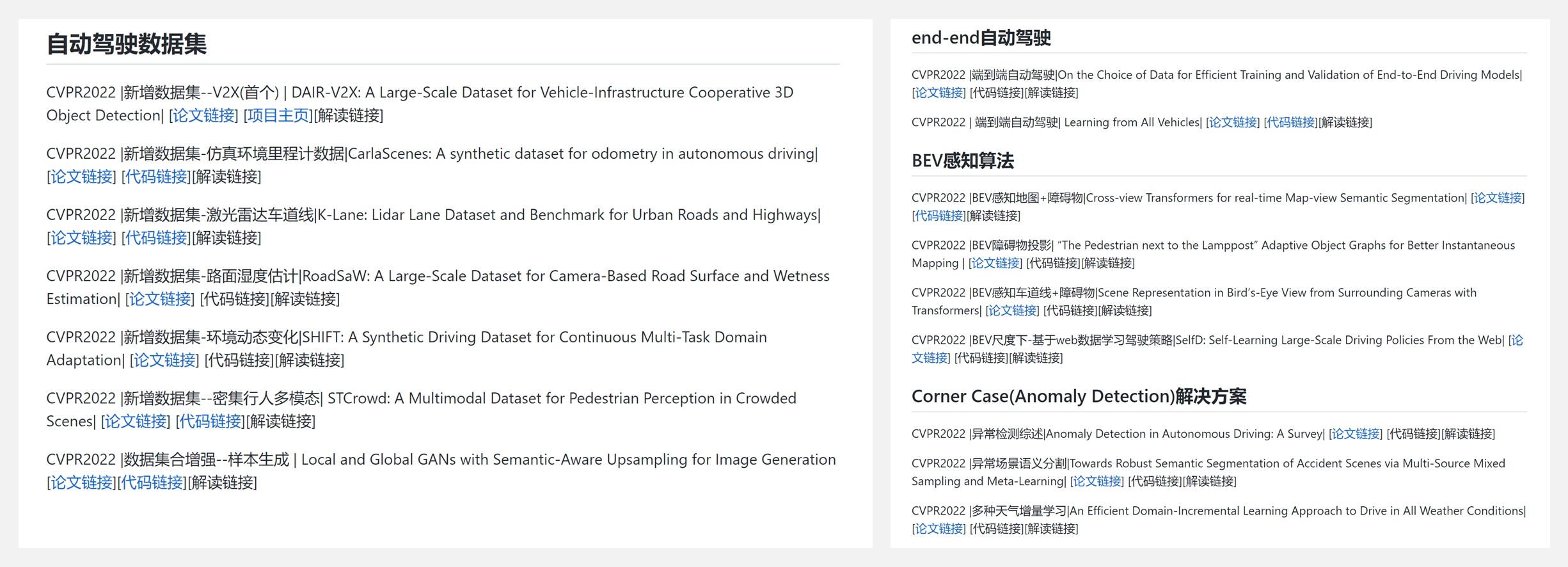This screenshot has height=567, width=1568.
Task: Click 解读链接 text of Anomaly Detection Survey
Action: tap(1468, 434)
